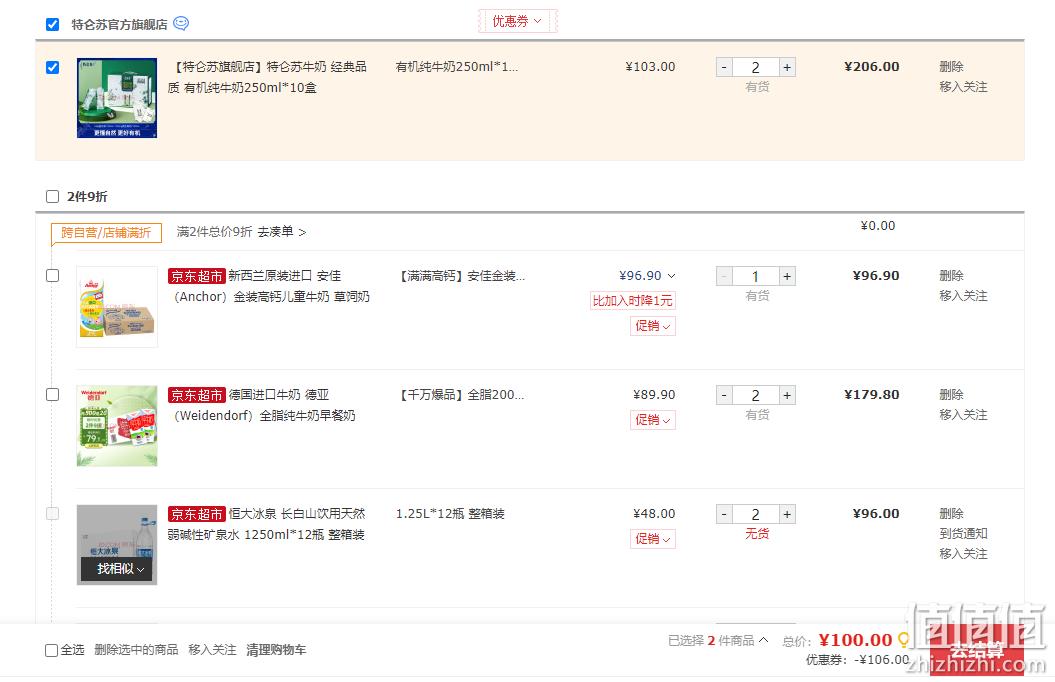Check the 2件9折 group checkbox

click(x=52, y=196)
